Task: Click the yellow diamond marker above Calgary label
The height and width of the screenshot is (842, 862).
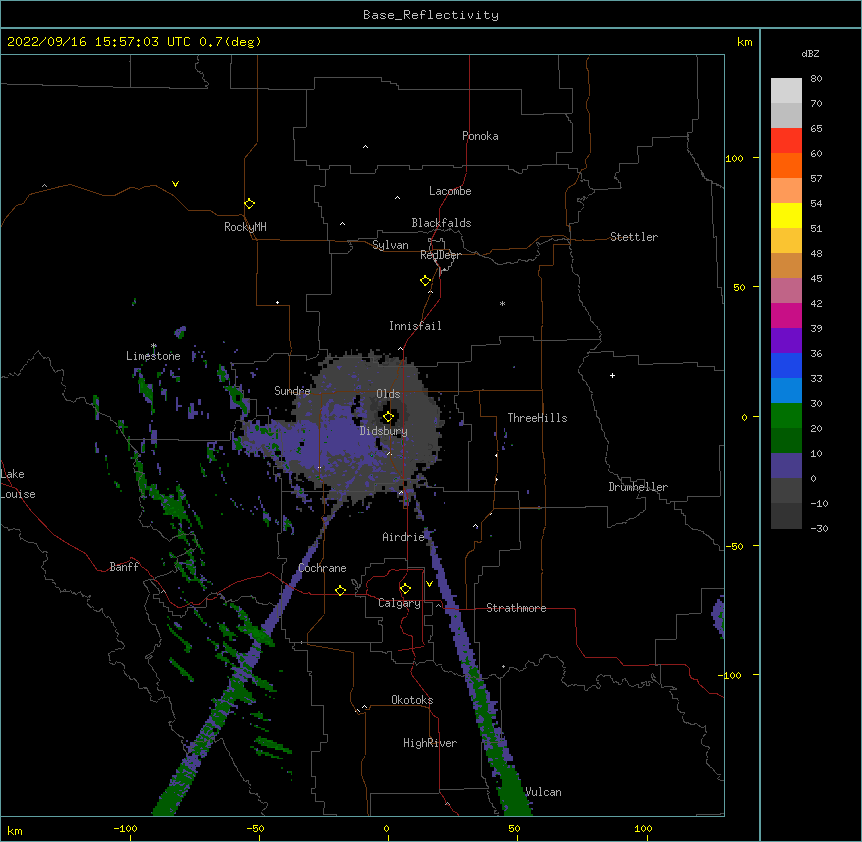Action: pos(405,589)
